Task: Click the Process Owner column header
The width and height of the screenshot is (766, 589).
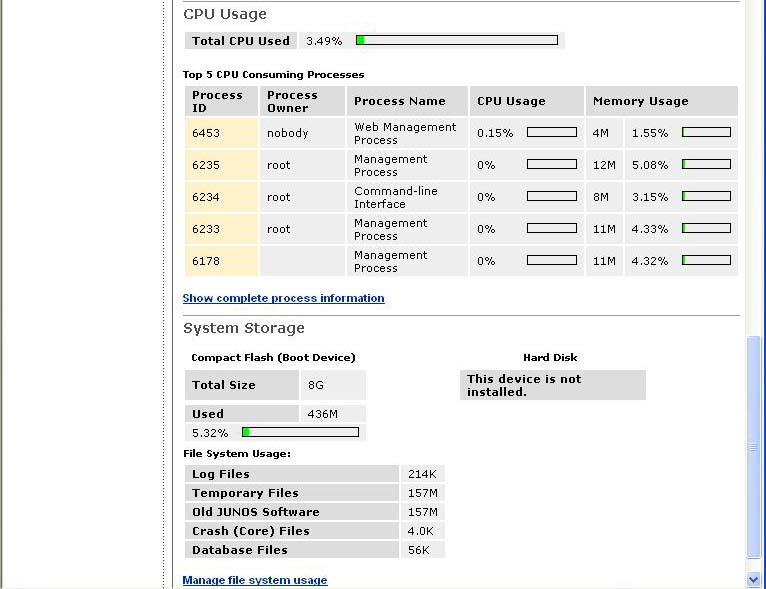Action: (x=292, y=101)
